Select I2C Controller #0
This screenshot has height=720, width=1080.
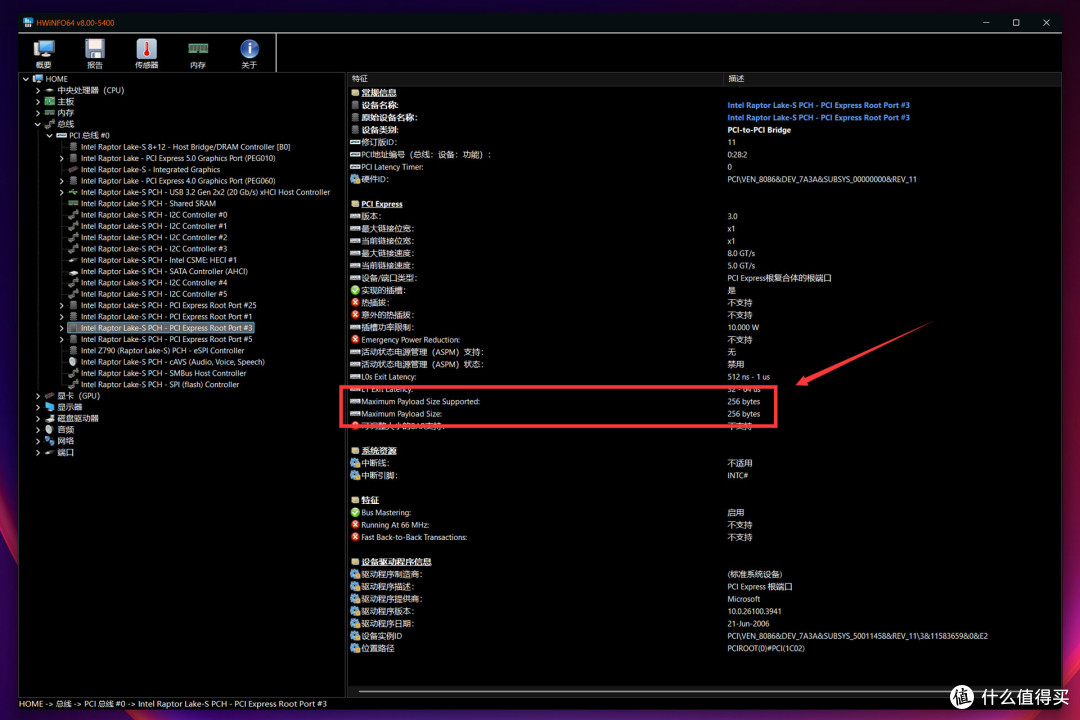[154, 215]
